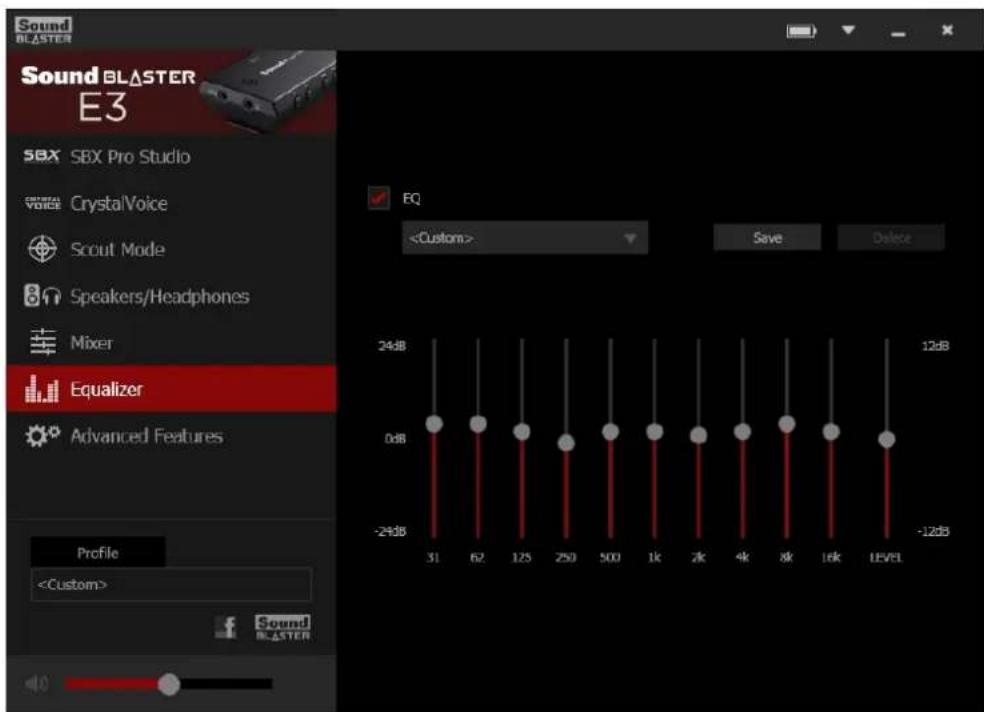984x712 pixels.
Task: Select the Equalizer menu item
Action: [172, 389]
